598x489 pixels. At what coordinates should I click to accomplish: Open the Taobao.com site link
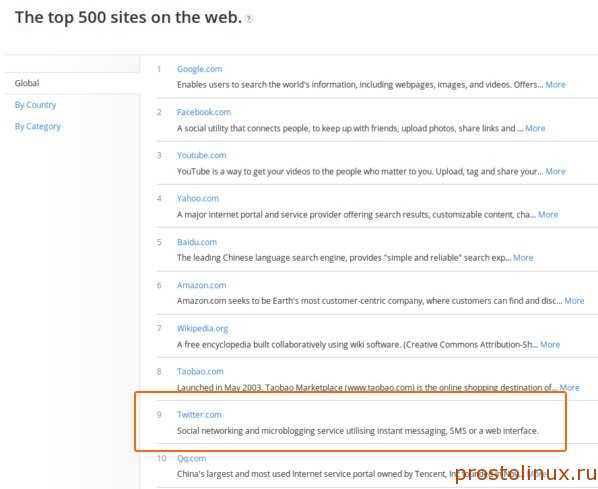pos(200,372)
